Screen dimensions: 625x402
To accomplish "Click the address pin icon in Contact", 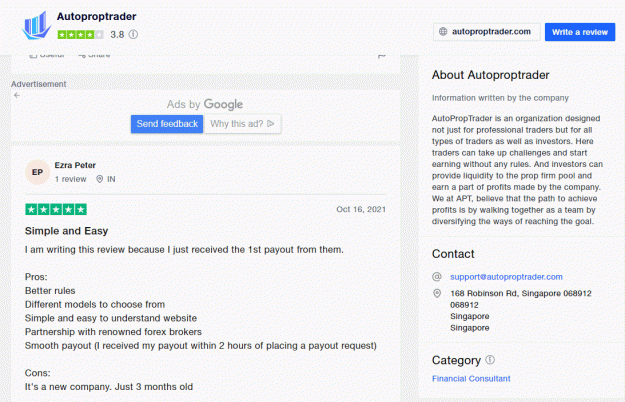I will (437, 294).
